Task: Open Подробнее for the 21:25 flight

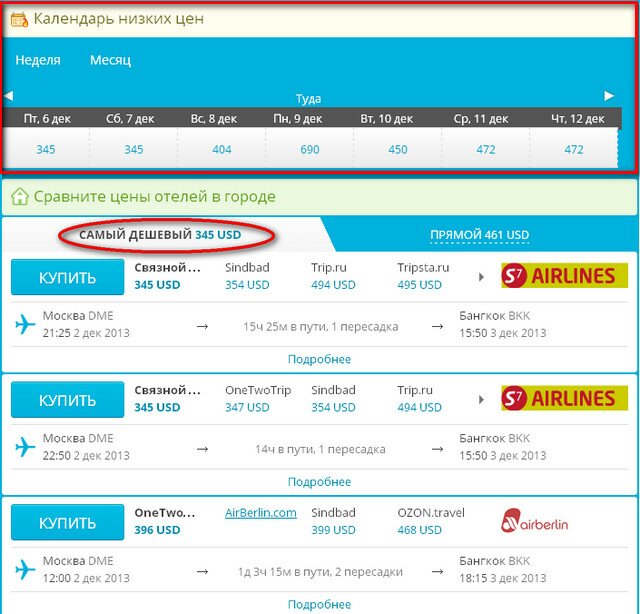Action: tap(319, 359)
